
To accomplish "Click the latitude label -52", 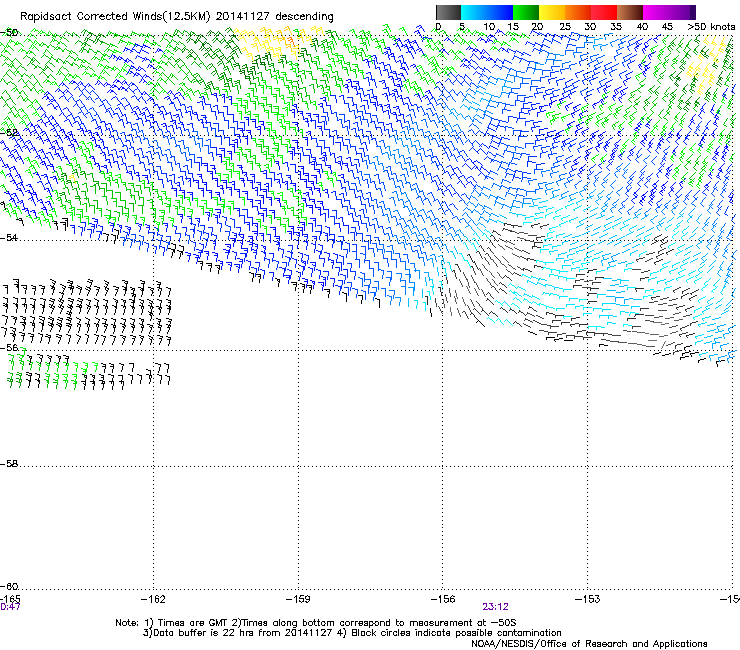I will coord(9,133).
